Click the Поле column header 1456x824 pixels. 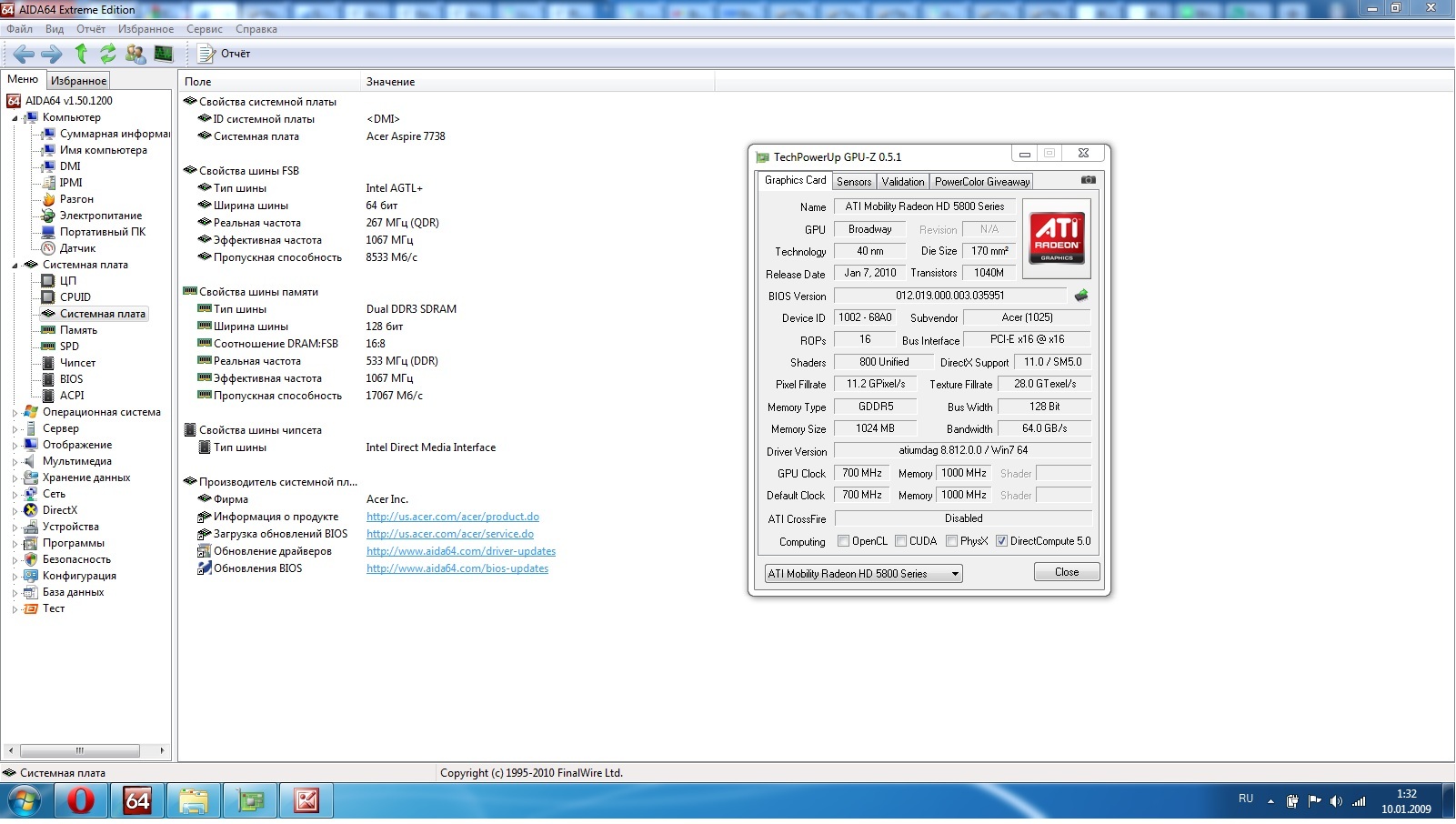(269, 82)
